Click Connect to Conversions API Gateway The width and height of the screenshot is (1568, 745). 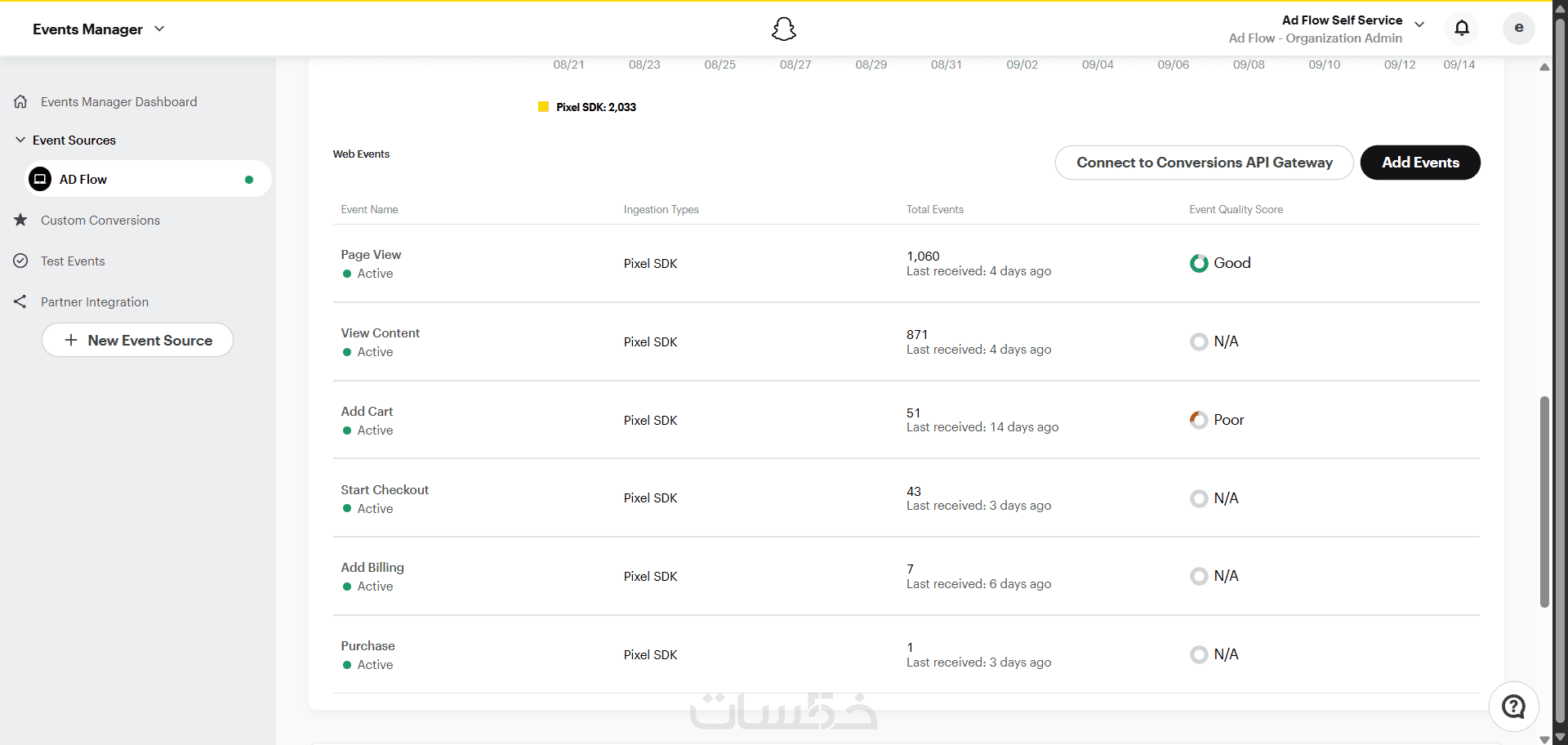click(1204, 163)
